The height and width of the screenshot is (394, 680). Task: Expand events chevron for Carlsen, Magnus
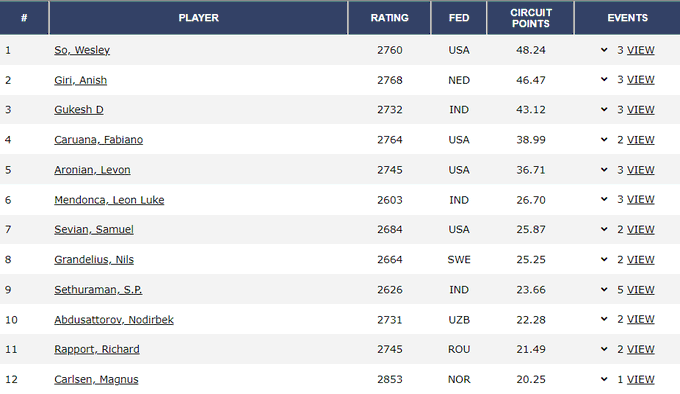604,379
